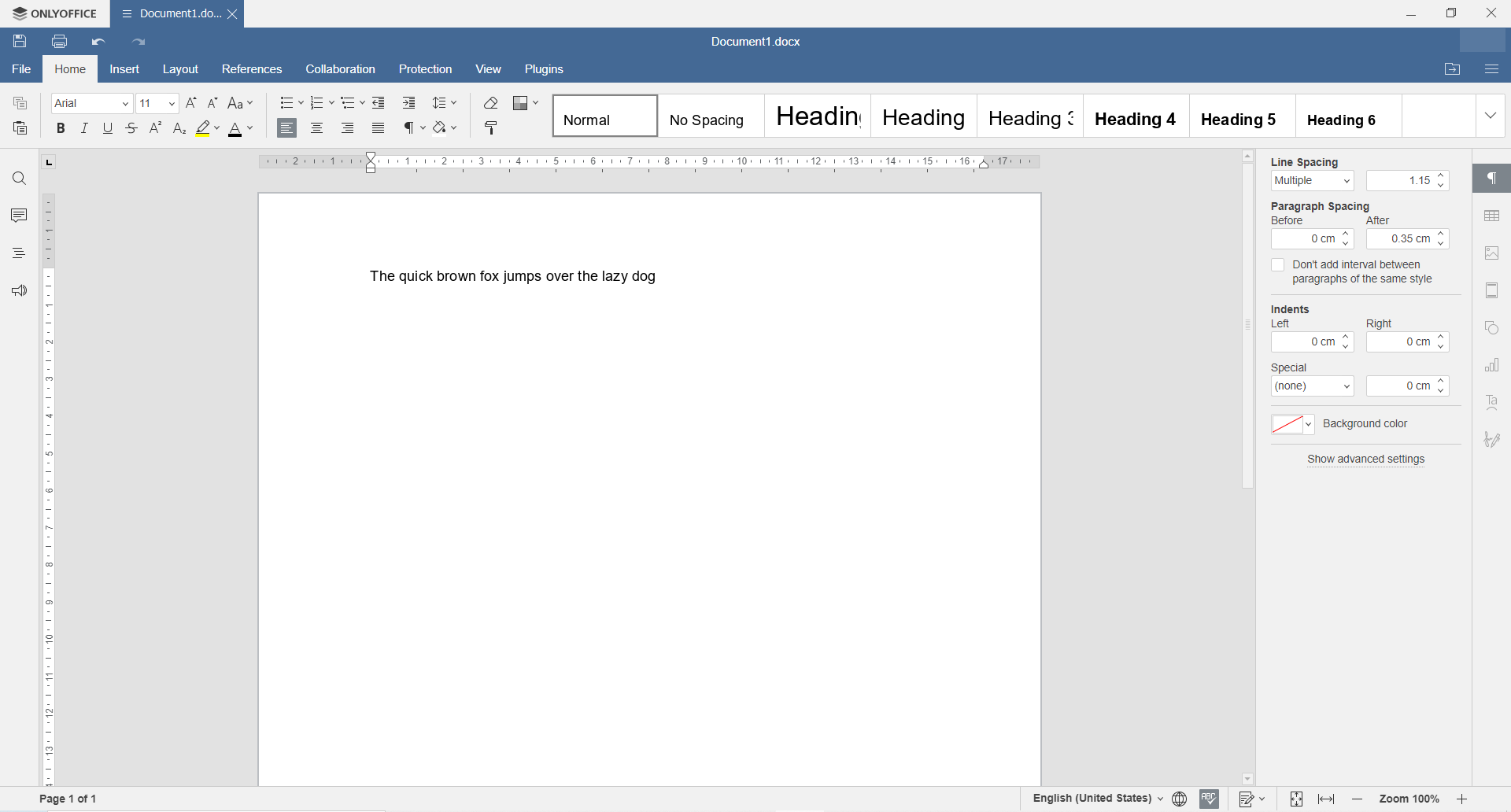Open Signature settings in right sidebar
The height and width of the screenshot is (812, 1511).
pyautogui.click(x=1492, y=440)
